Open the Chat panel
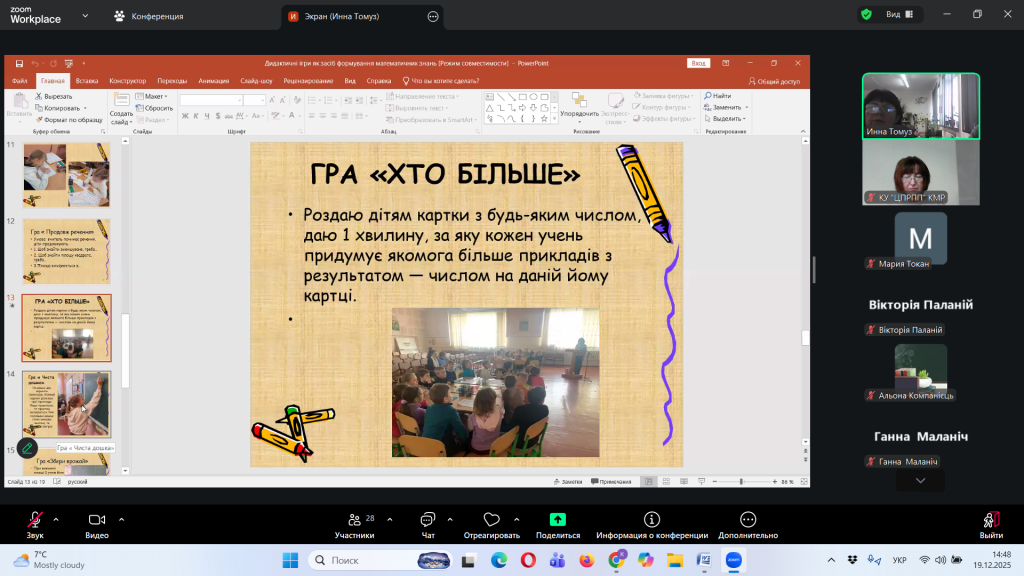 point(428,520)
